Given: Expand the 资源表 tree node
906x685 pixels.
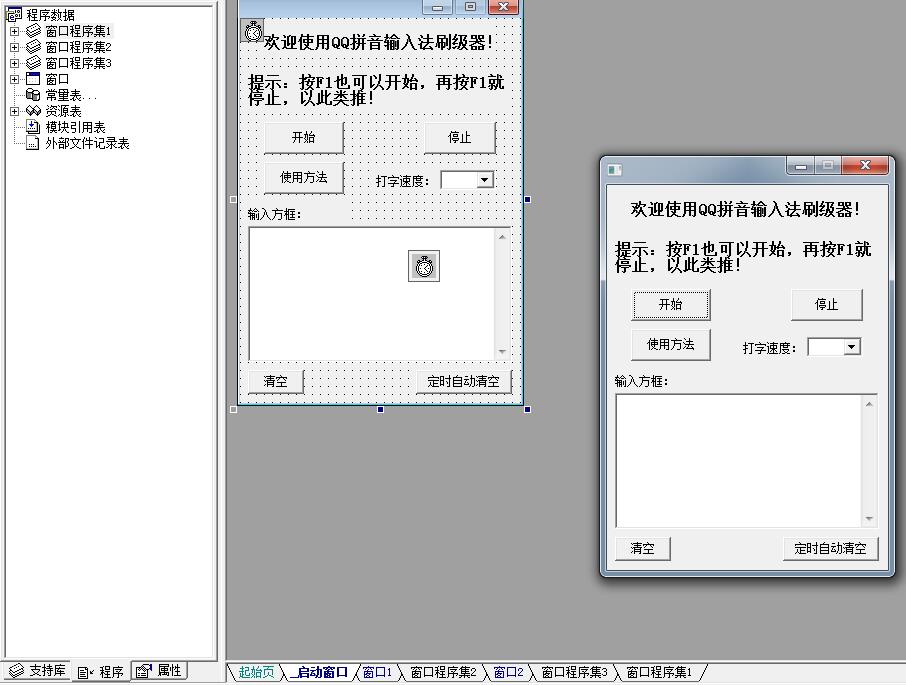Looking at the screenshot, I should [14, 111].
